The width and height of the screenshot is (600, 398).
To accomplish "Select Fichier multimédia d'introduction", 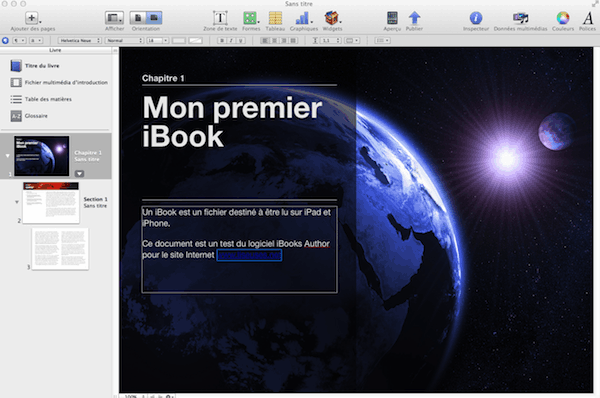I will (66, 82).
